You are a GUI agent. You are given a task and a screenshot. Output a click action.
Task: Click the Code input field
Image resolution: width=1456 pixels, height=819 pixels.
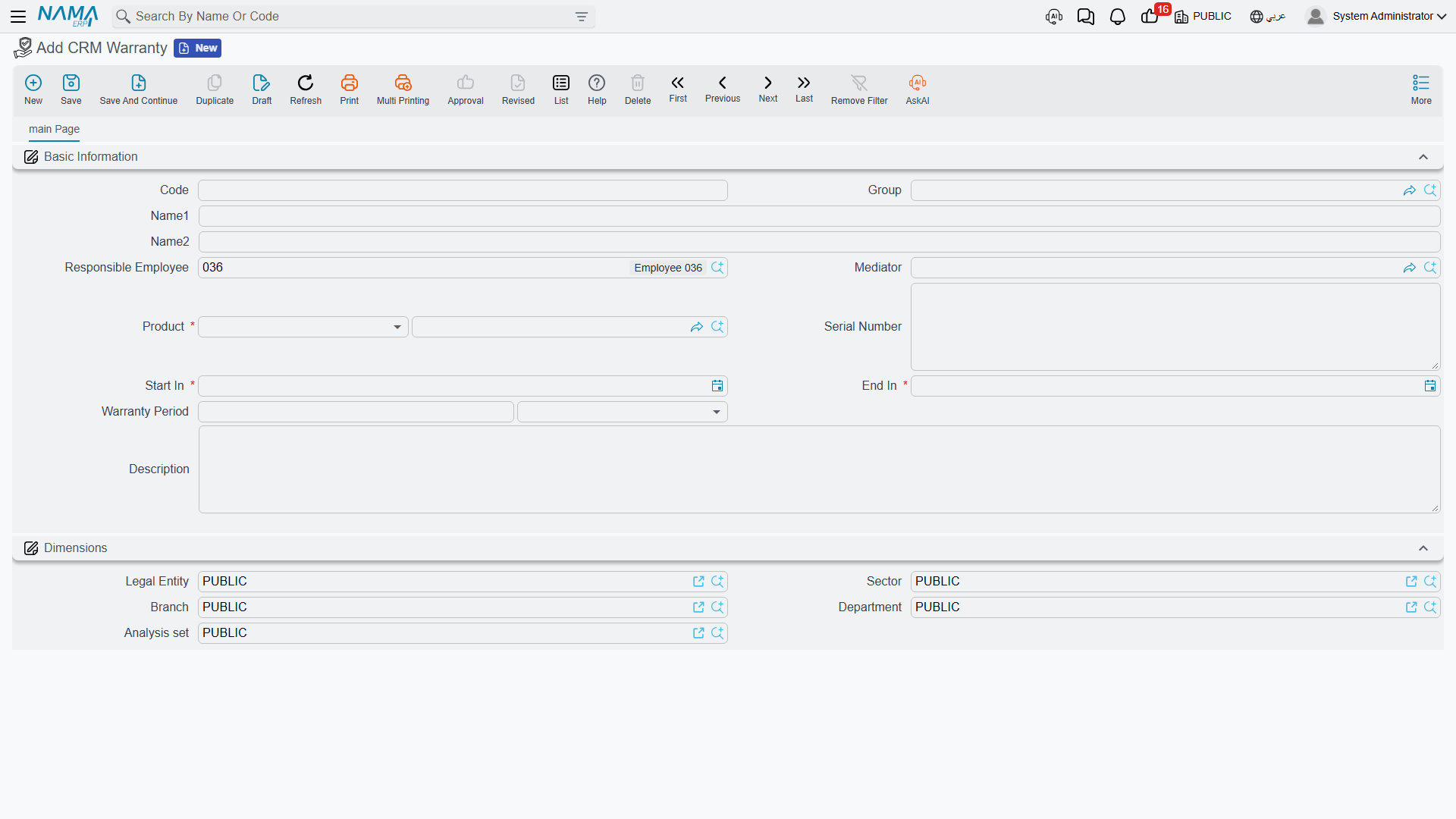coord(463,190)
